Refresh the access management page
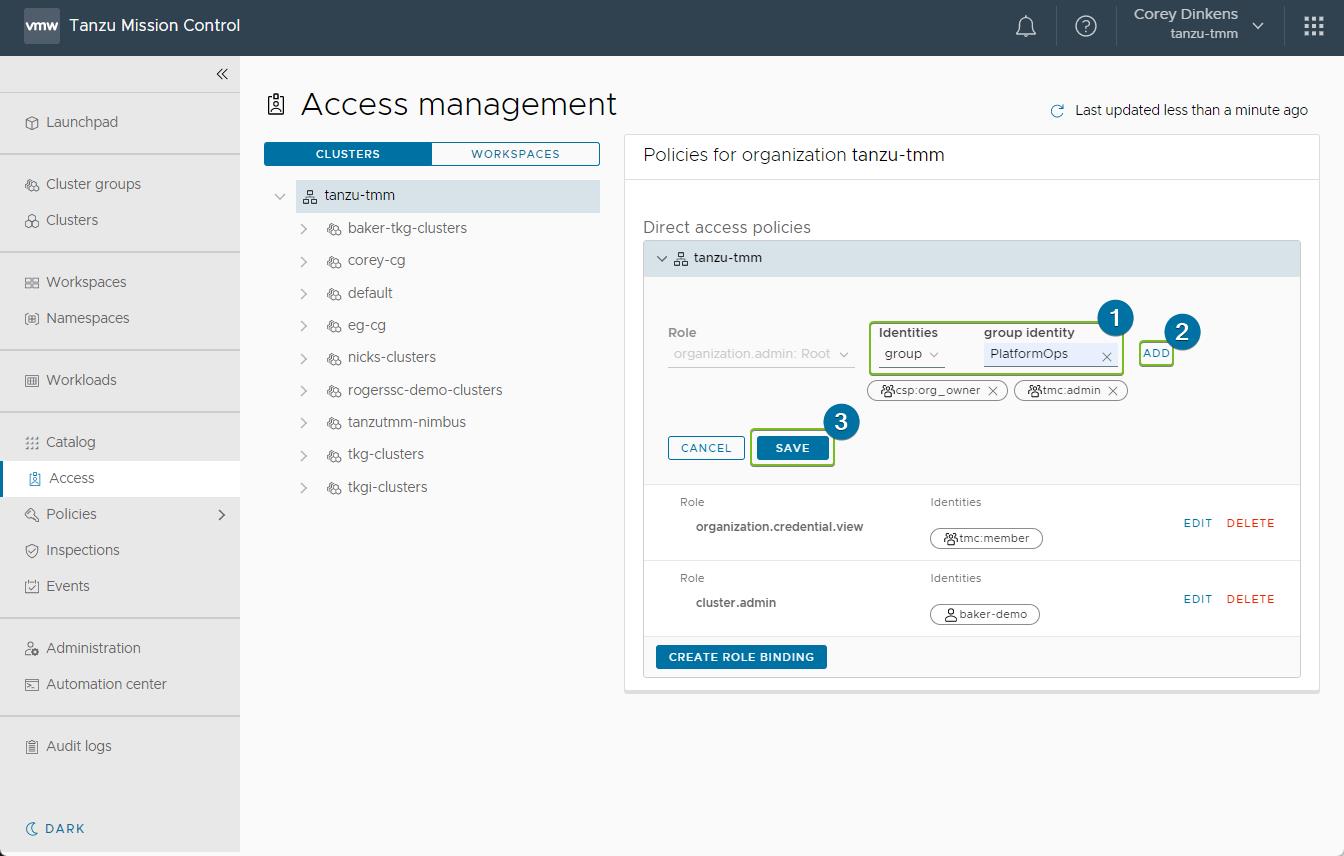This screenshot has width=1344, height=856. (x=1057, y=111)
